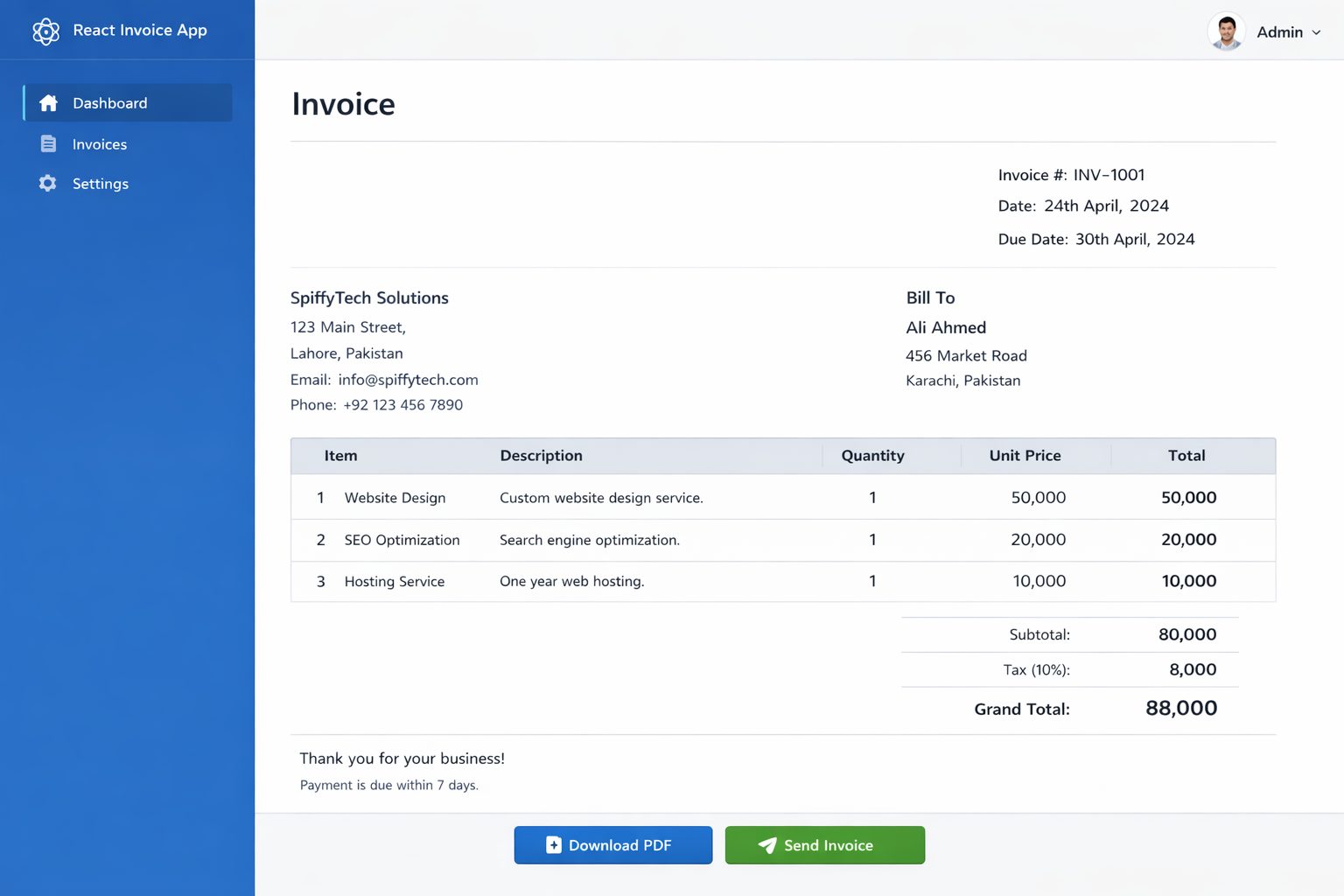Click the React atom logo icon

coord(45,31)
